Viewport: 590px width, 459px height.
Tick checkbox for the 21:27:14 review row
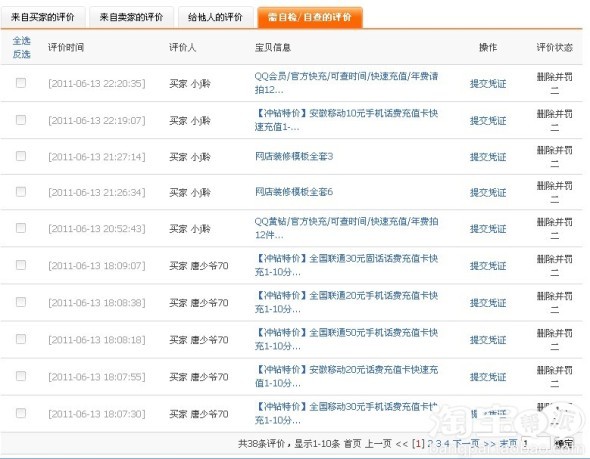pyautogui.click(x=21, y=156)
